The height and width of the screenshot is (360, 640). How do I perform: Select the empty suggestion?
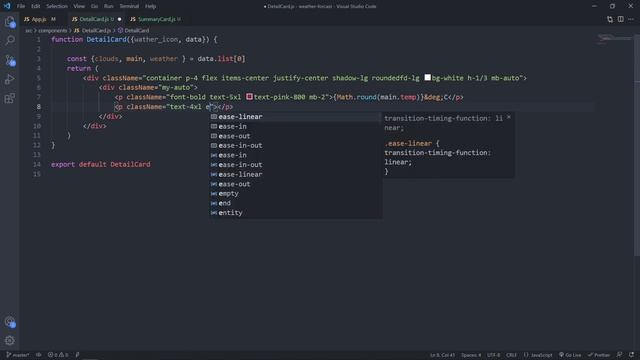296,193
